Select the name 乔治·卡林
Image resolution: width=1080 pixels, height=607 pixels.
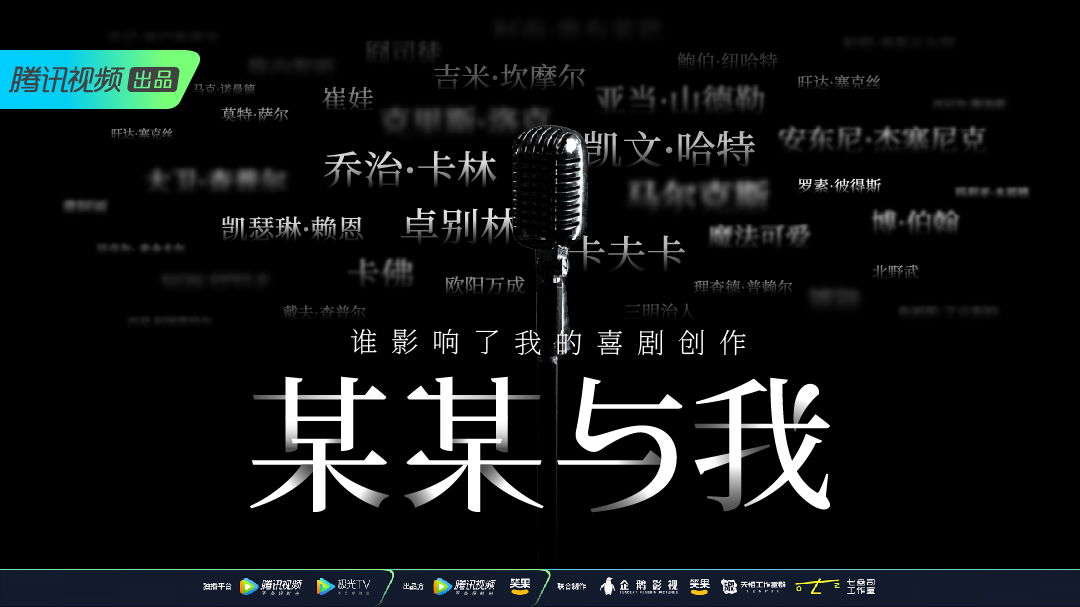410,169
